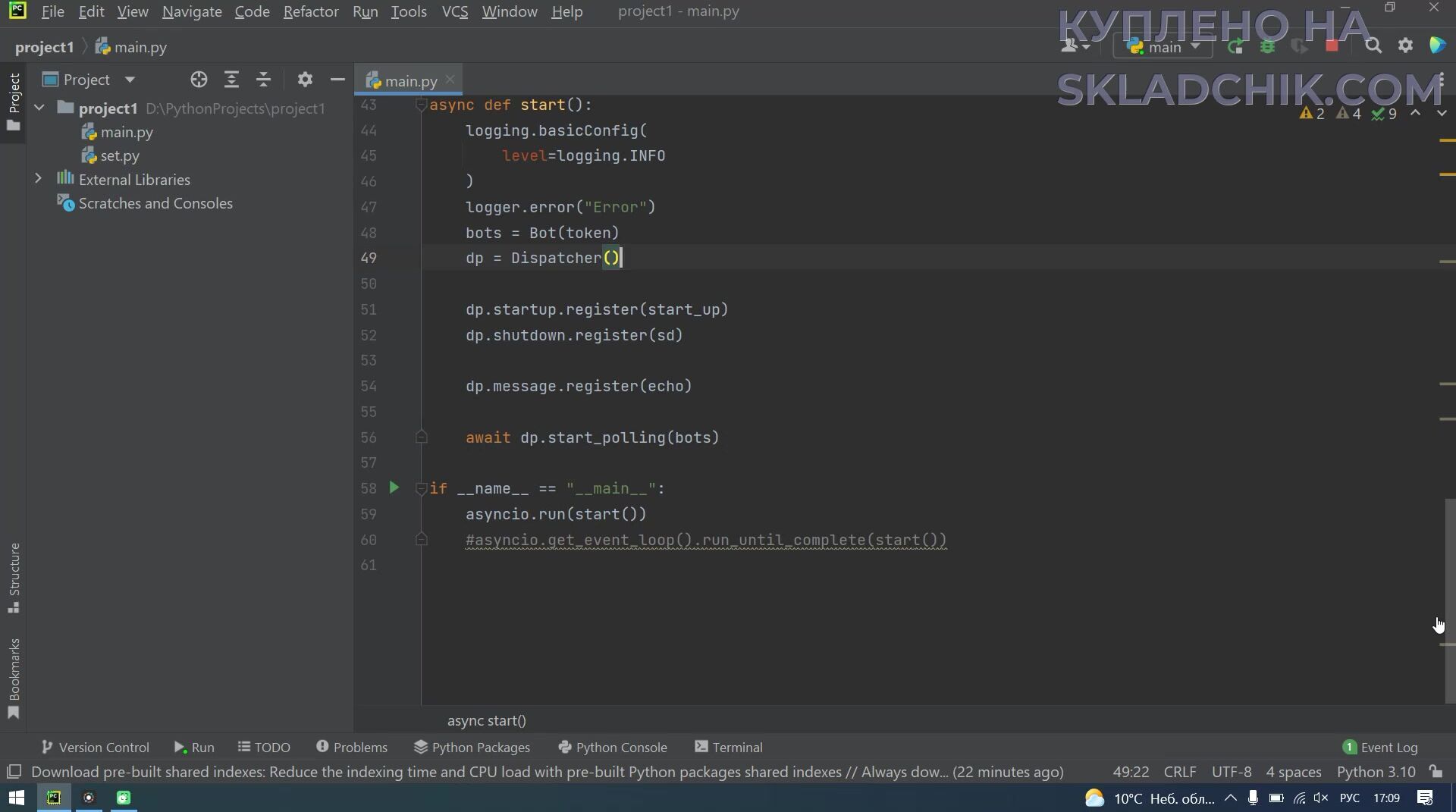Open the File menu
Screen dimensions: 1456x812
coord(52,11)
